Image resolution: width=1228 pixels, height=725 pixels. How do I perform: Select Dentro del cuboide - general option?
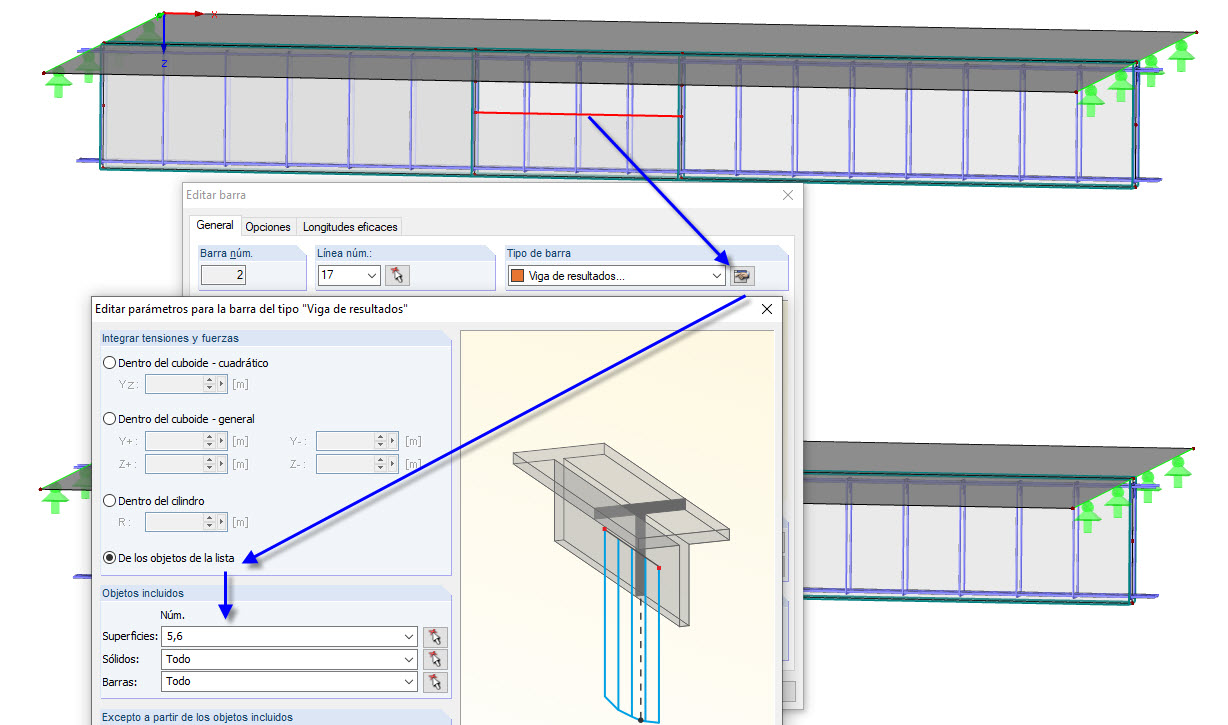coord(179,419)
